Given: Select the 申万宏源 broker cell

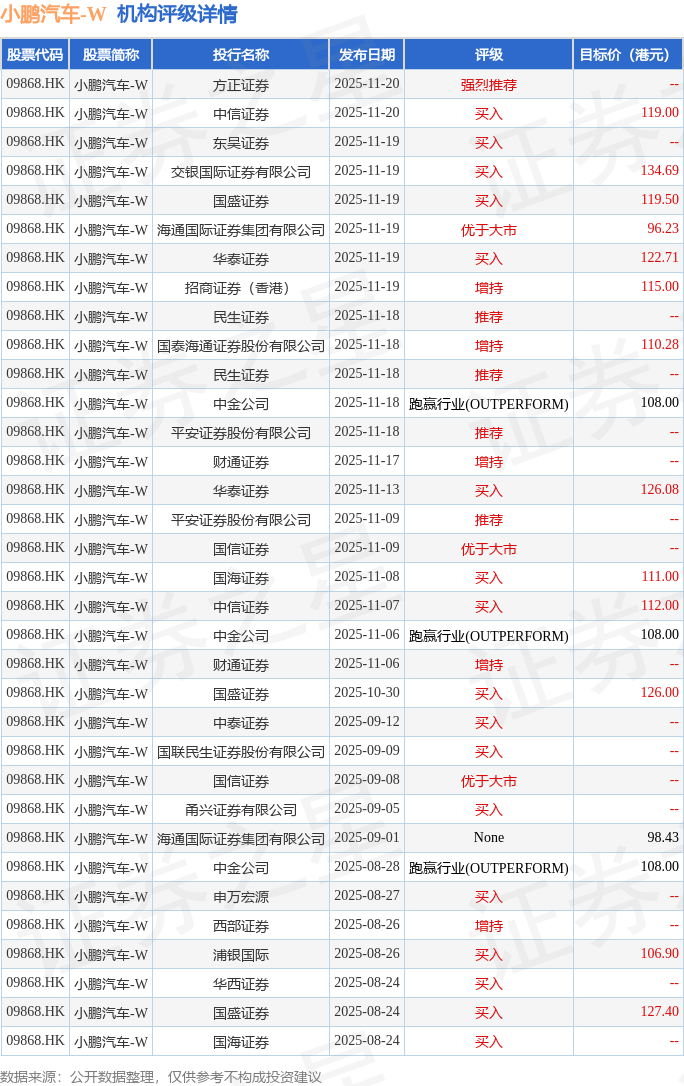Looking at the screenshot, I should click(241, 896).
